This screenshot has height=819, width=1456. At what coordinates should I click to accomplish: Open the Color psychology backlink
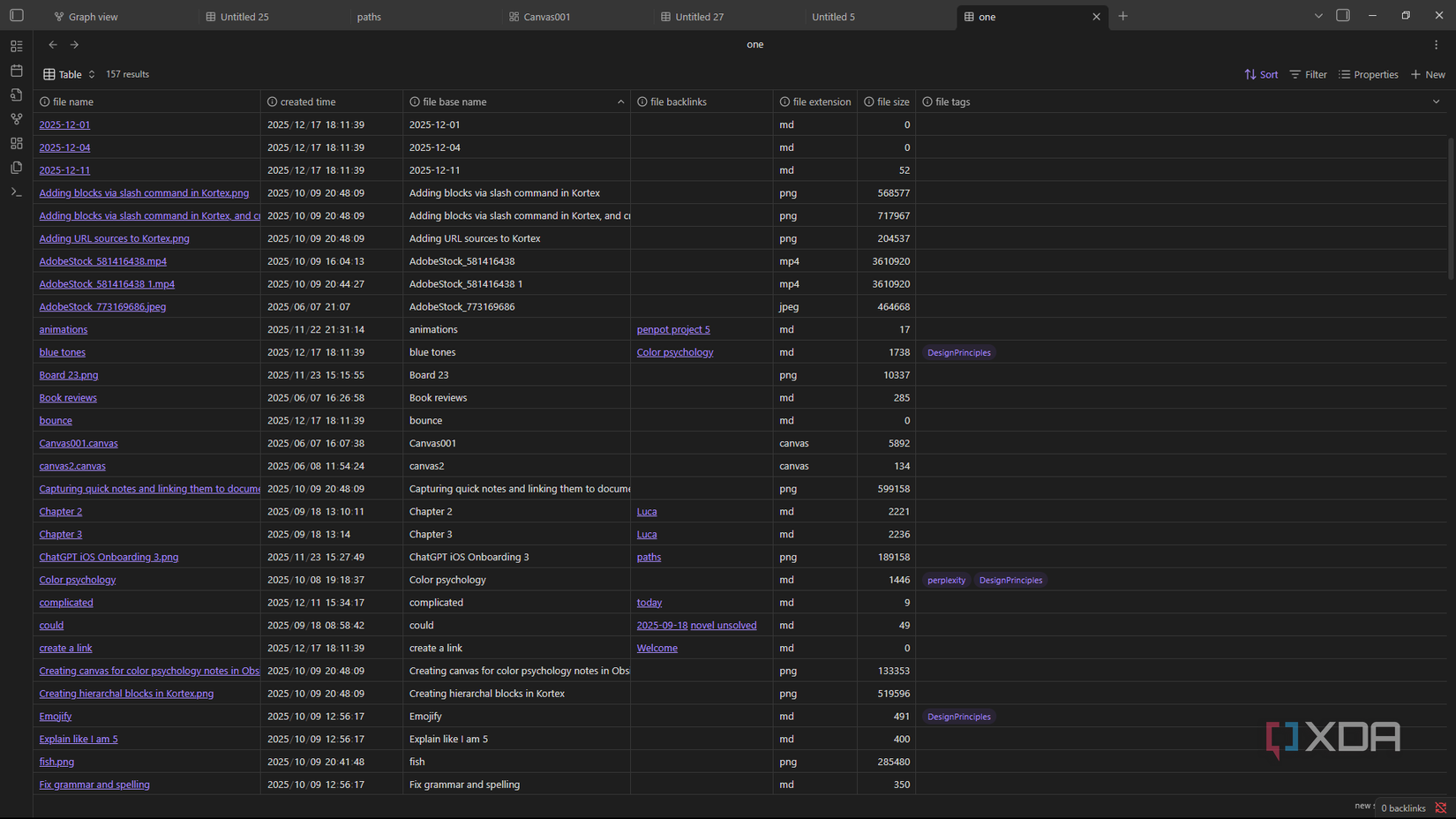pos(674,352)
